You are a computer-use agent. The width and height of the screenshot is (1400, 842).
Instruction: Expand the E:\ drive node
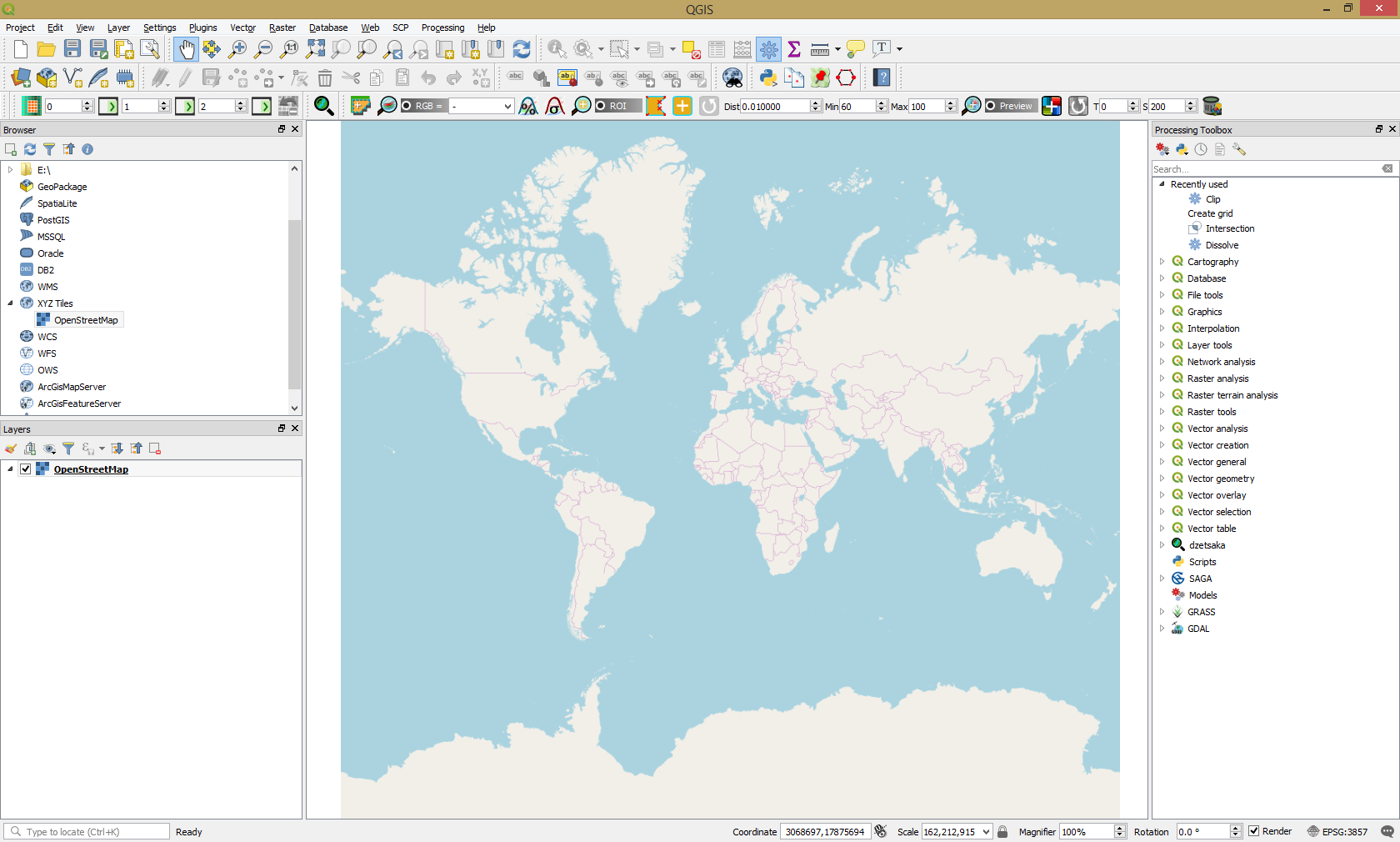coord(11,170)
